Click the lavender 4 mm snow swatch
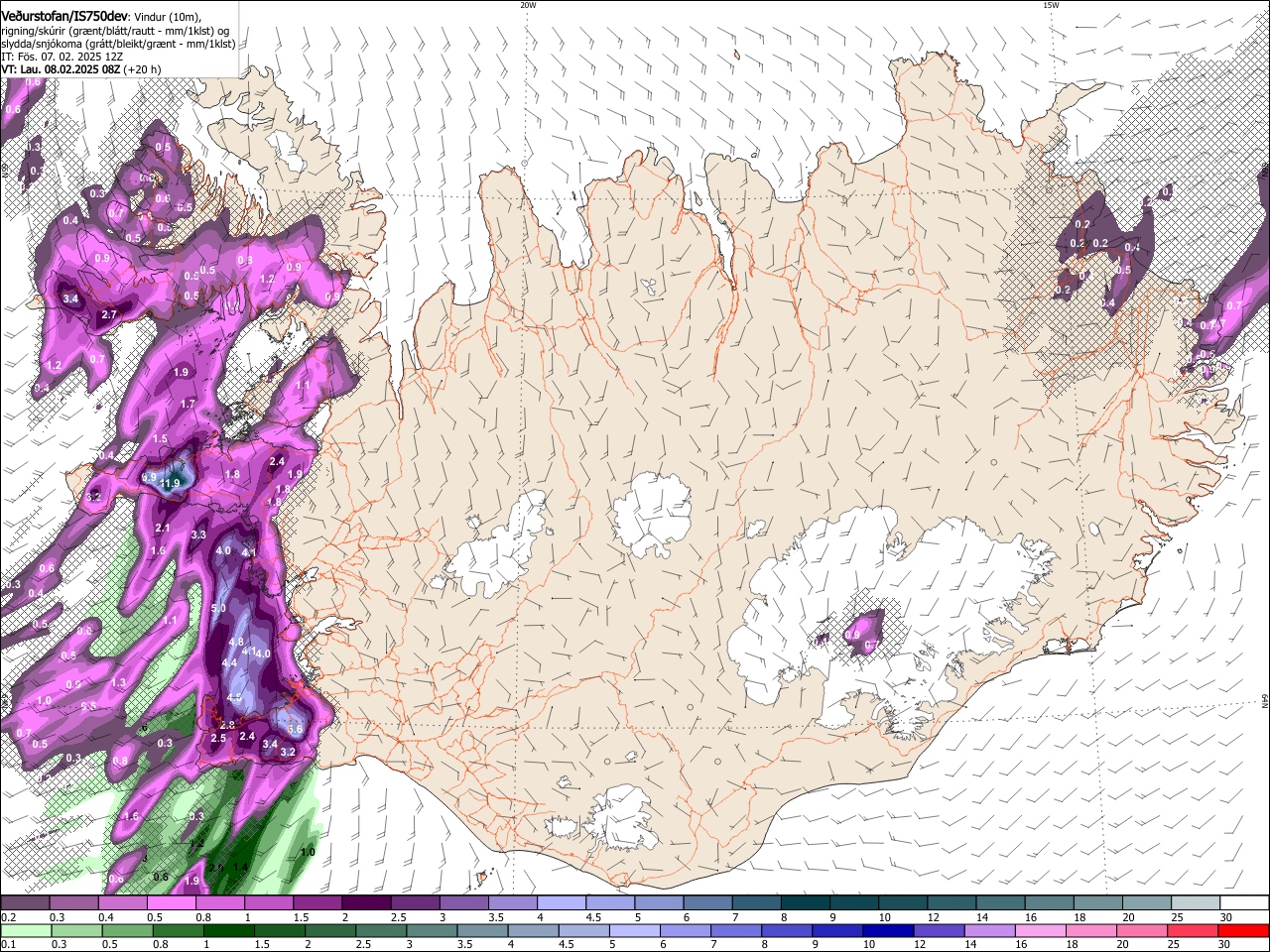The width and height of the screenshot is (1270, 952). (x=561, y=903)
